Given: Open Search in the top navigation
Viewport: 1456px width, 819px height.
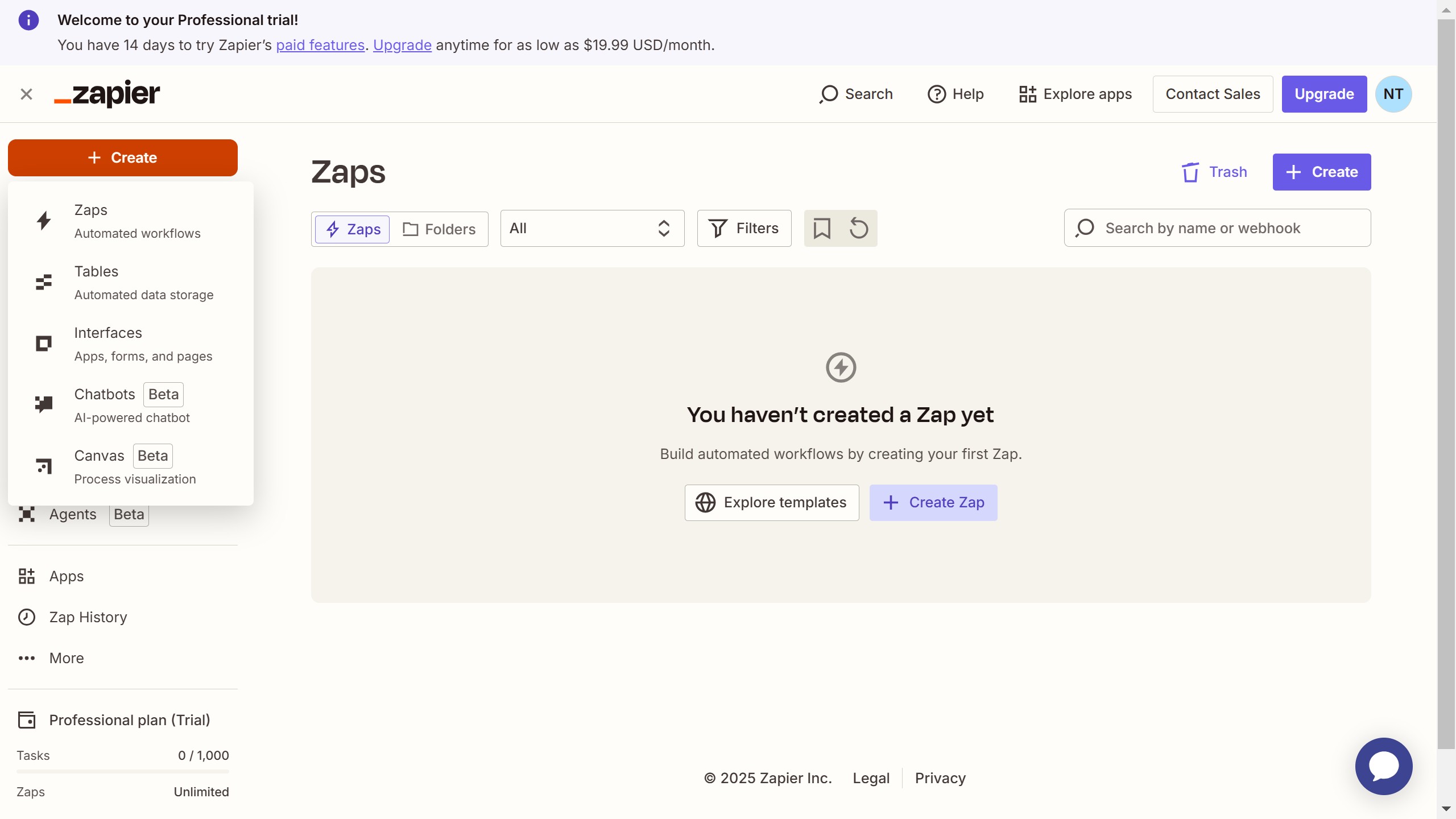Looking at the screenshot, I should click(855, 94).
